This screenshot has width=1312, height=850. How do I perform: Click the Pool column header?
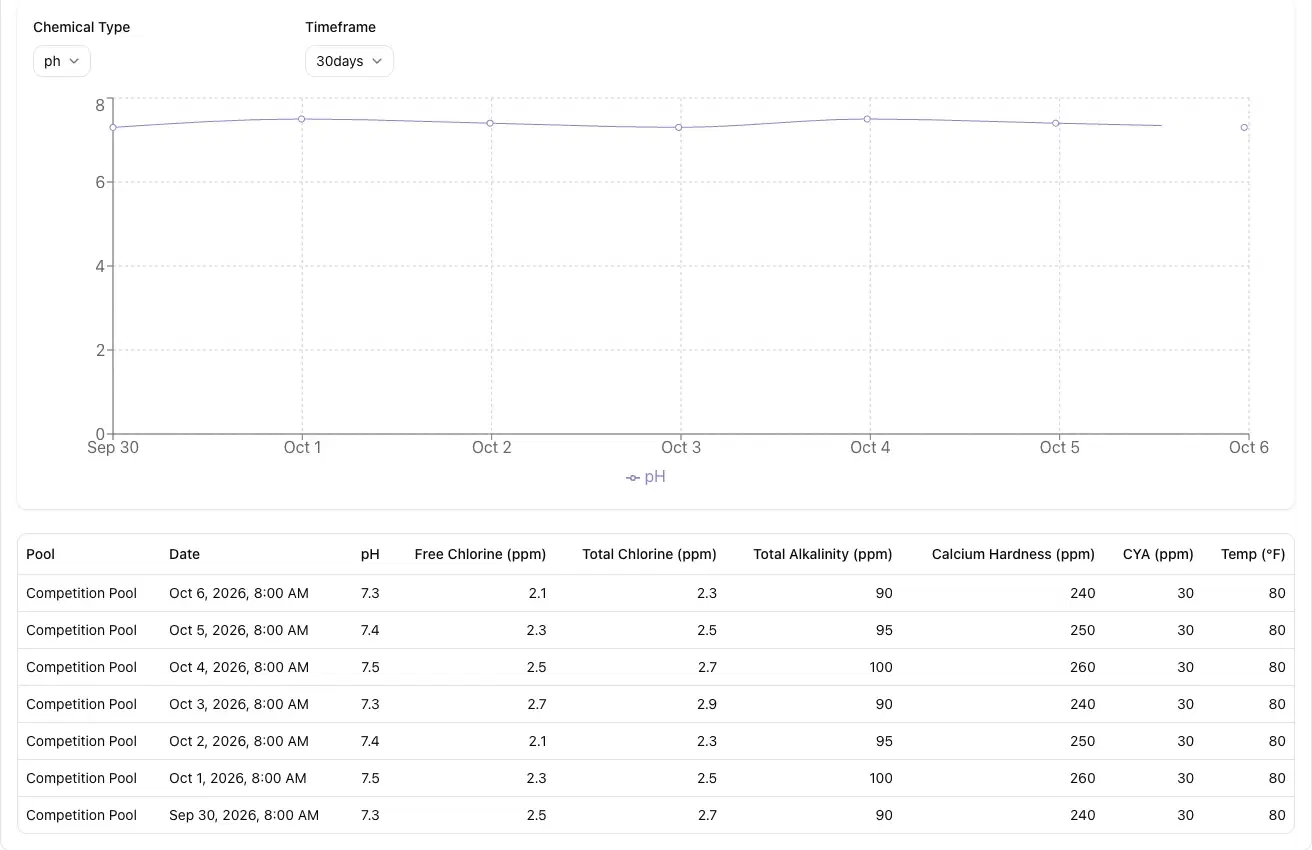[41, 554]
